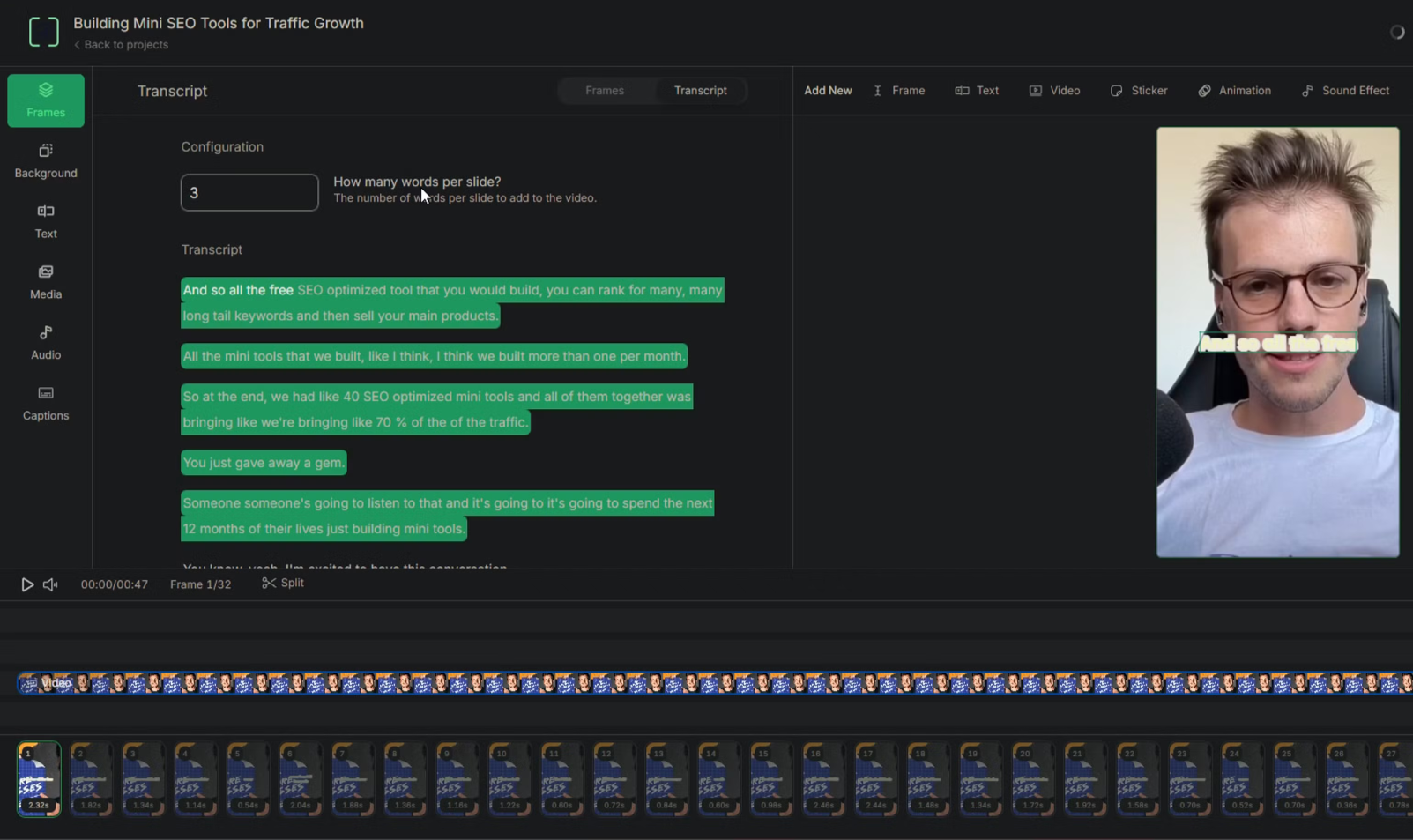
Task: Click the words per slide input field
Action: point(249,193)
